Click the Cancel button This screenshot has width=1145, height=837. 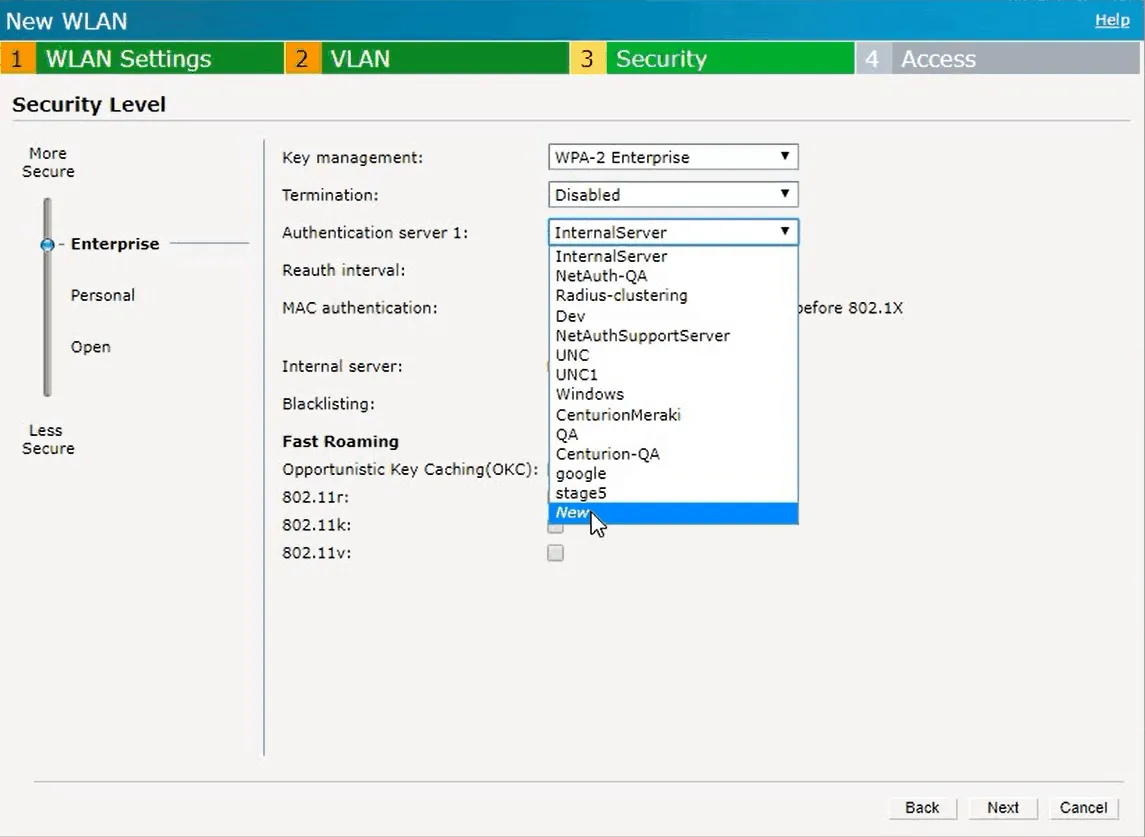[x=1083, y=808]
